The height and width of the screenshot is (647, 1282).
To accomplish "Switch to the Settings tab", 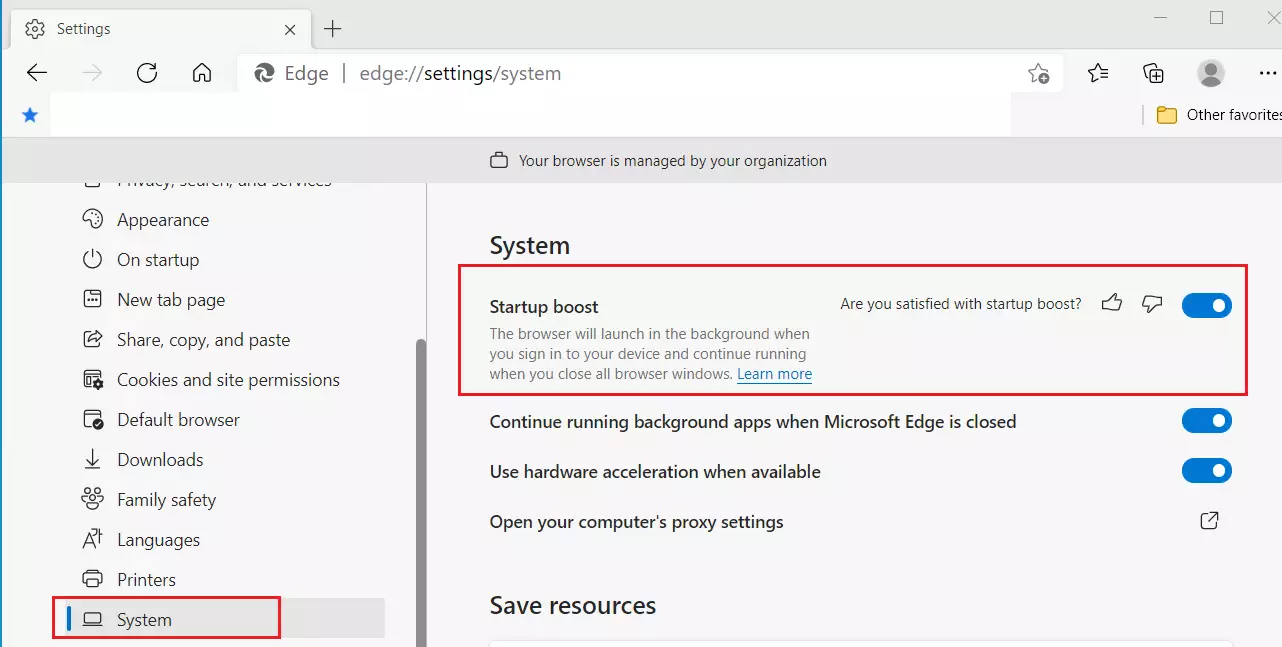I will tap(84, 28).
